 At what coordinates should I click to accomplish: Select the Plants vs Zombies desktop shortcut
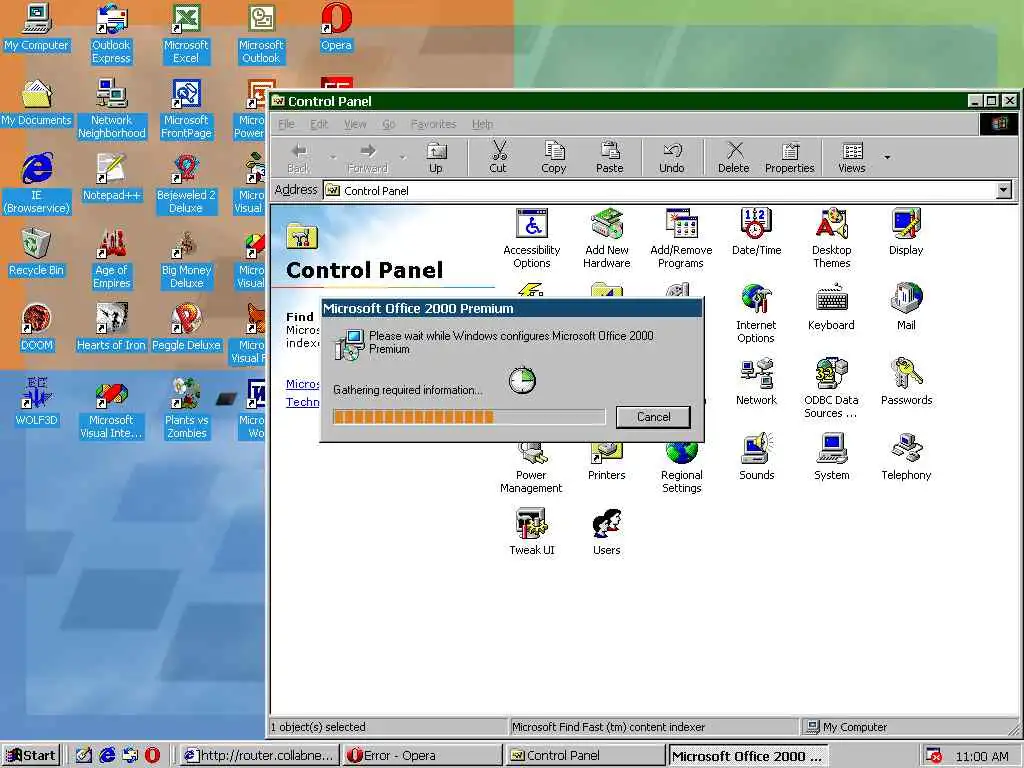point(186,409)
